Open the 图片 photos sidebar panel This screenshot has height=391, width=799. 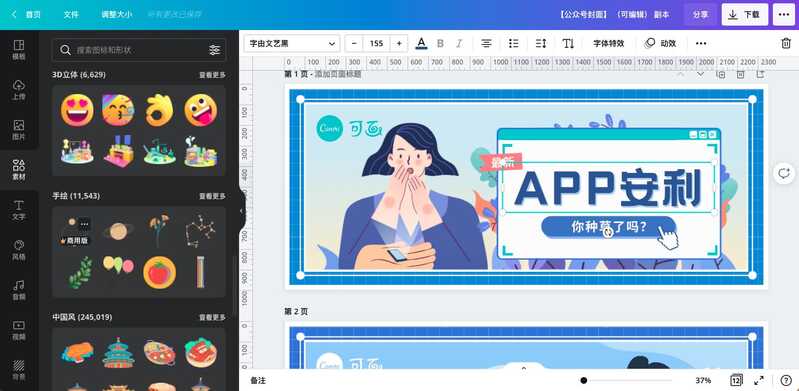19,130
